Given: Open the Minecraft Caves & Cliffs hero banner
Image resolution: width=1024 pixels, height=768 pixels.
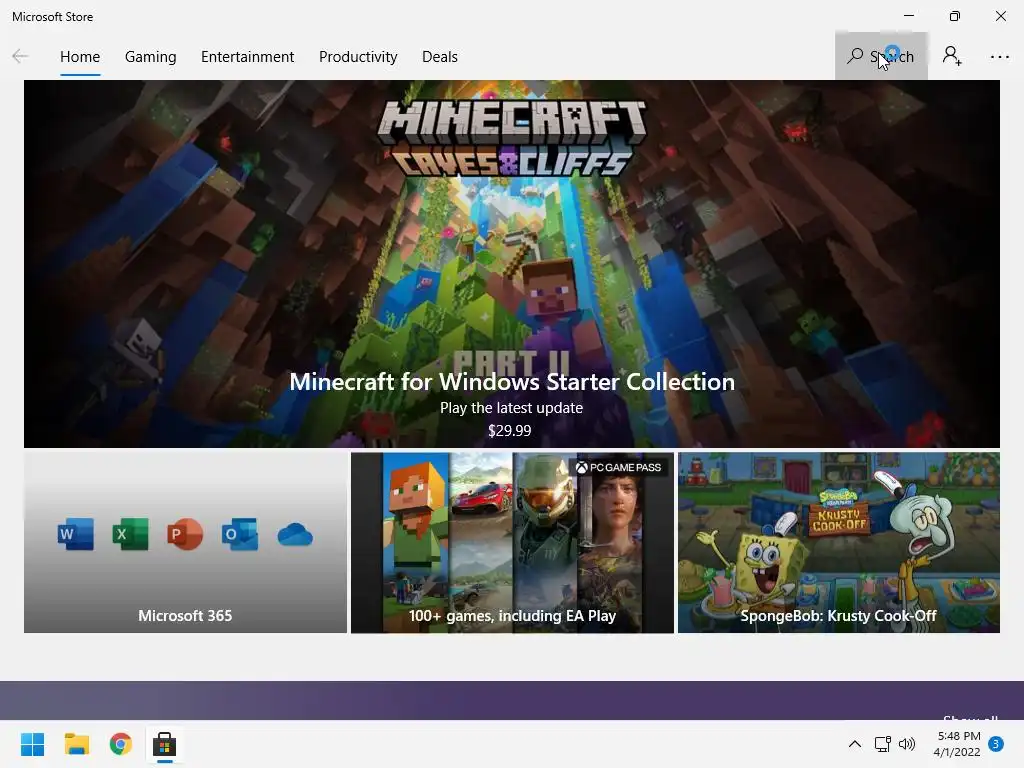Looking at the screenshot, I should (x=511, y=264).
